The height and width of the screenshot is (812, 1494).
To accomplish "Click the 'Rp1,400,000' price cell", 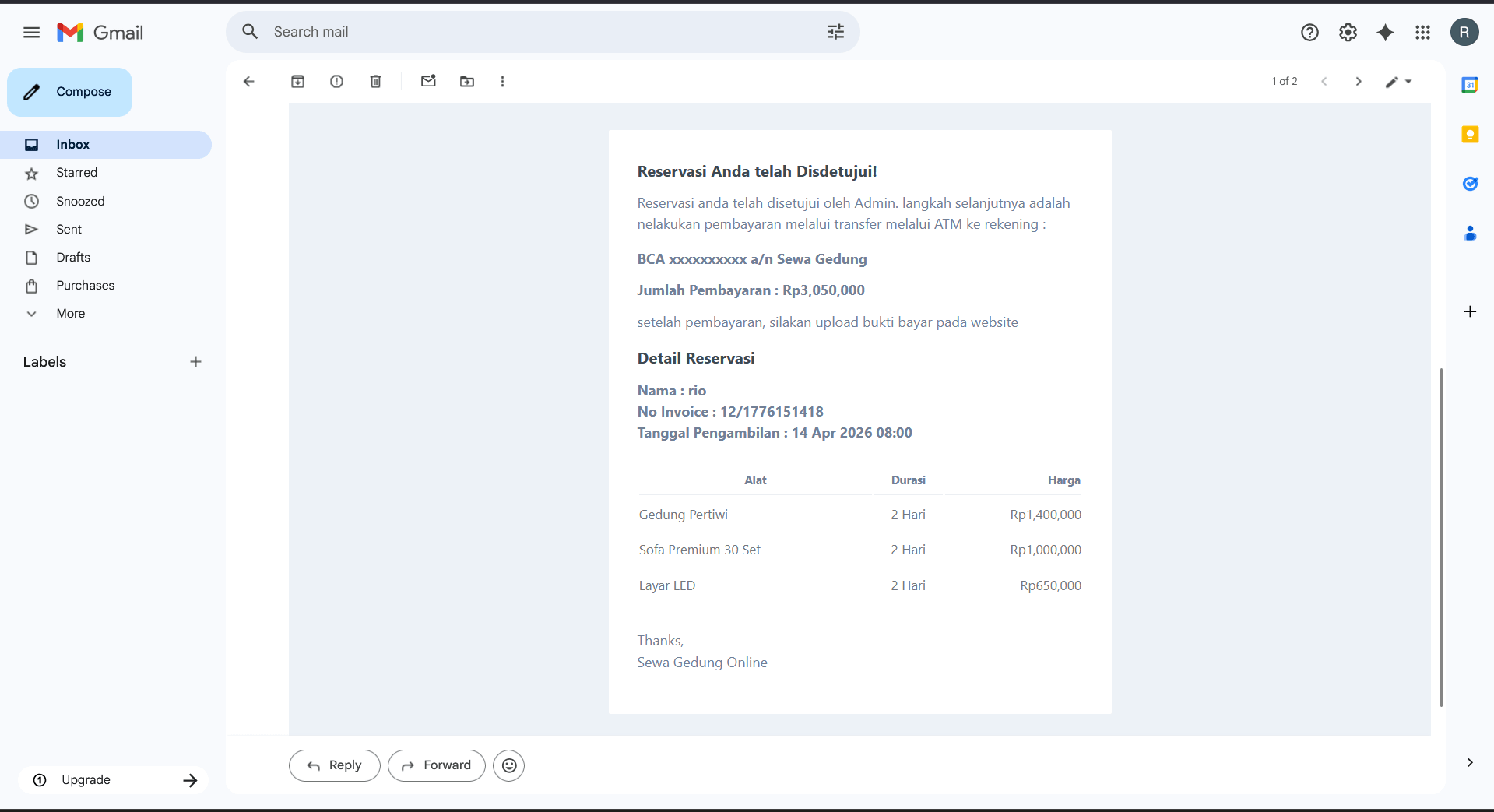I will click(x=1046, y=515).
